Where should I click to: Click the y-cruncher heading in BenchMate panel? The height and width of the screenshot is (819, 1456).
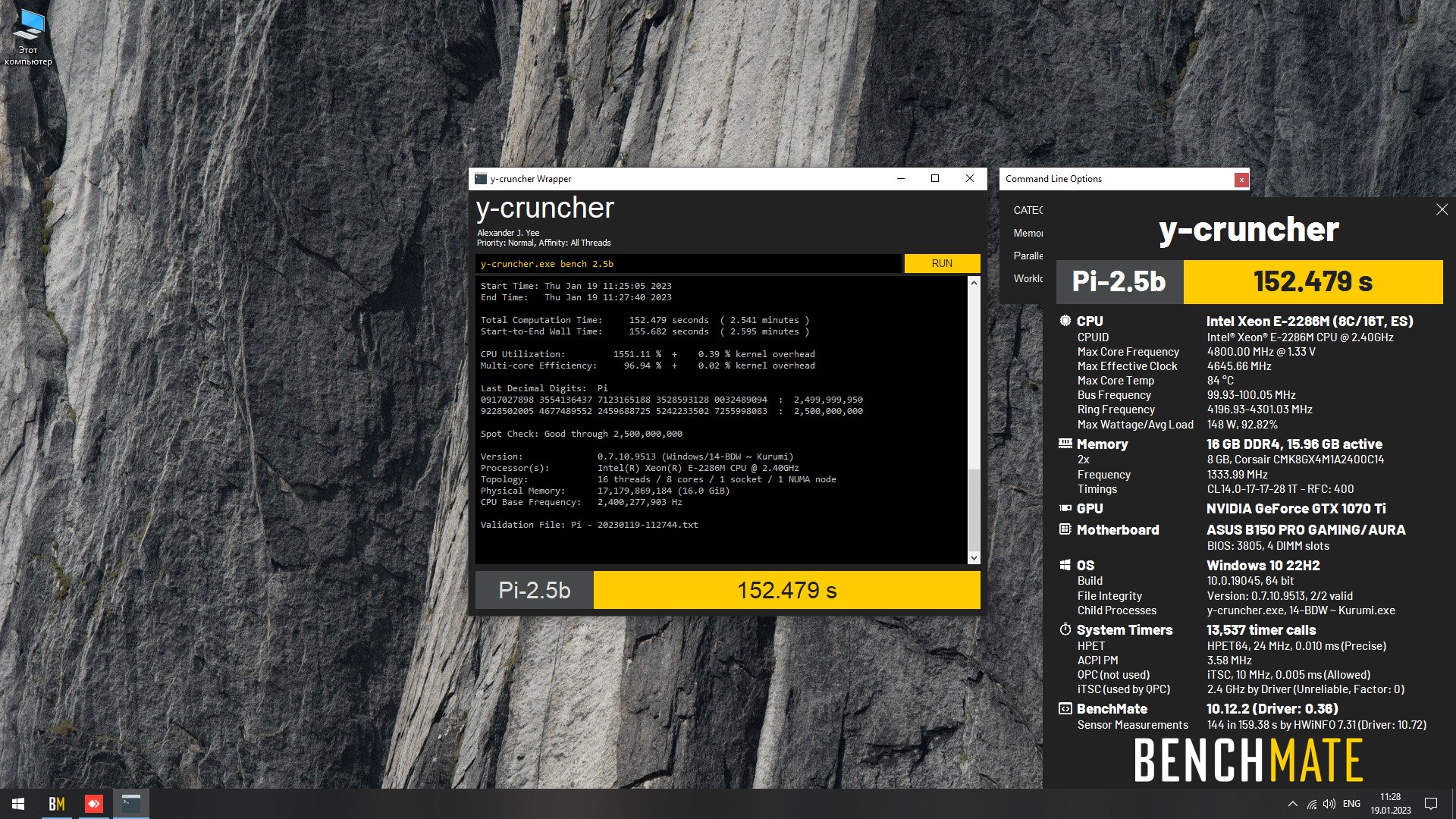[x=1248, y=230]
